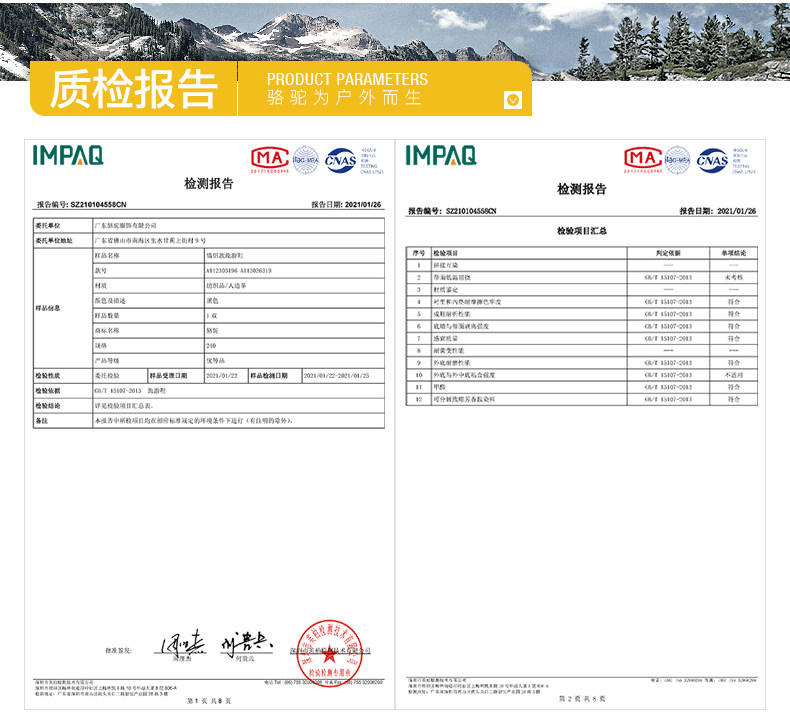Click the '材质' field label
The image size is (790, 720).
pyautogui.click(x=101, y=286)
